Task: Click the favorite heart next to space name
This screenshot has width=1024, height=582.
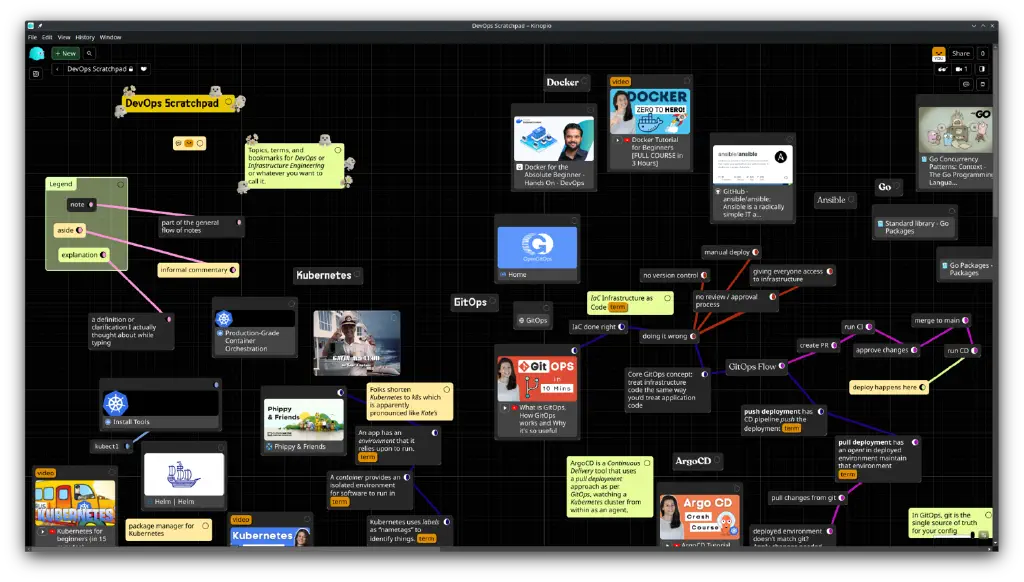Action: point(144,69)
